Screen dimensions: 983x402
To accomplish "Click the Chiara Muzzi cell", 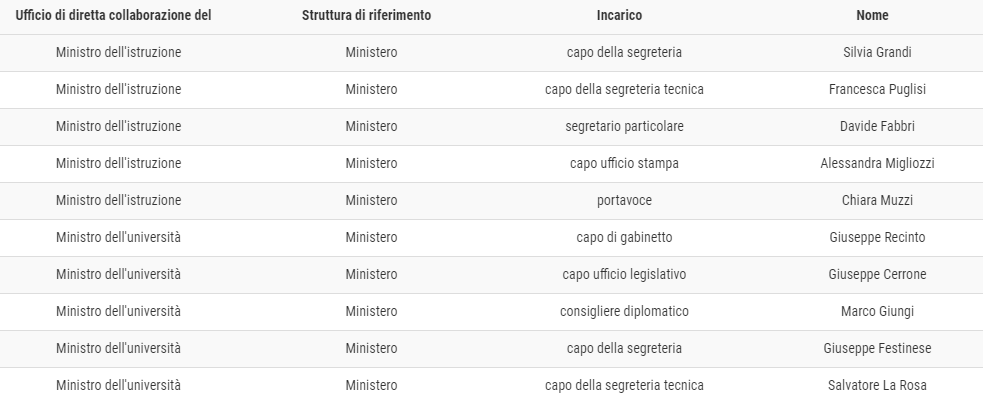I will [877, 200].
